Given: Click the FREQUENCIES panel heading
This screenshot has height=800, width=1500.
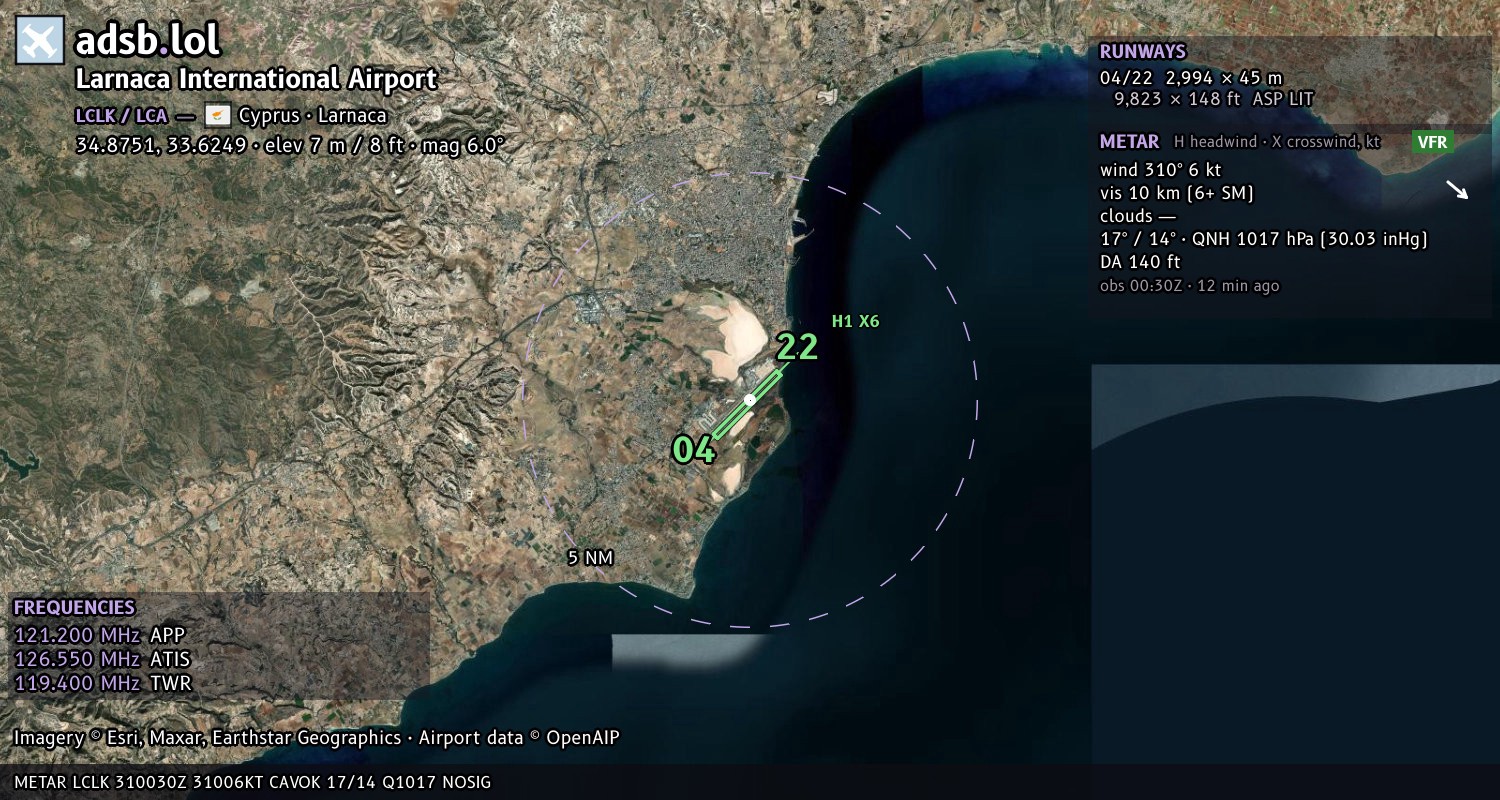Looking at the screenshot, I should pyautogui.click(x=74, y=607).
